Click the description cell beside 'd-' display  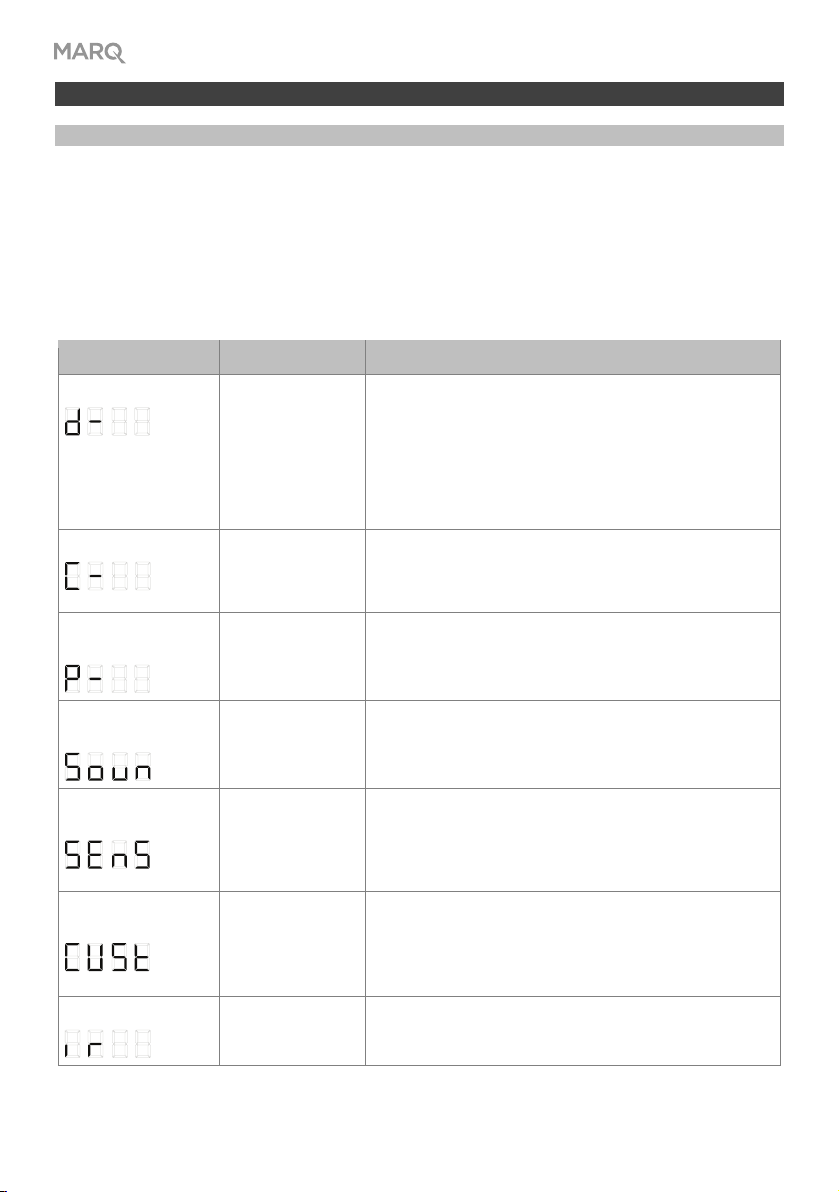click(x=572, y=452)
